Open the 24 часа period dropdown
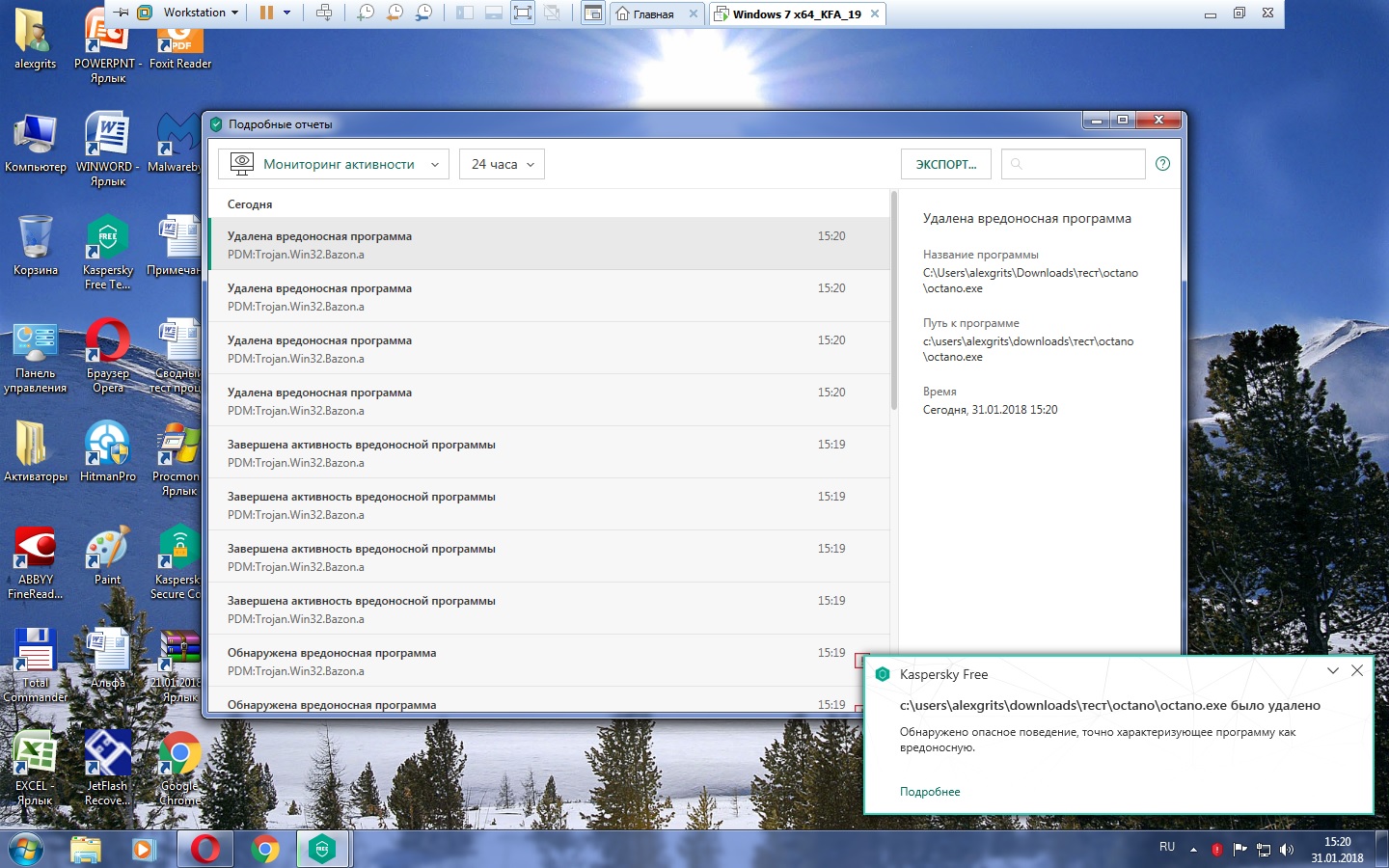 (x=502, y=164)
